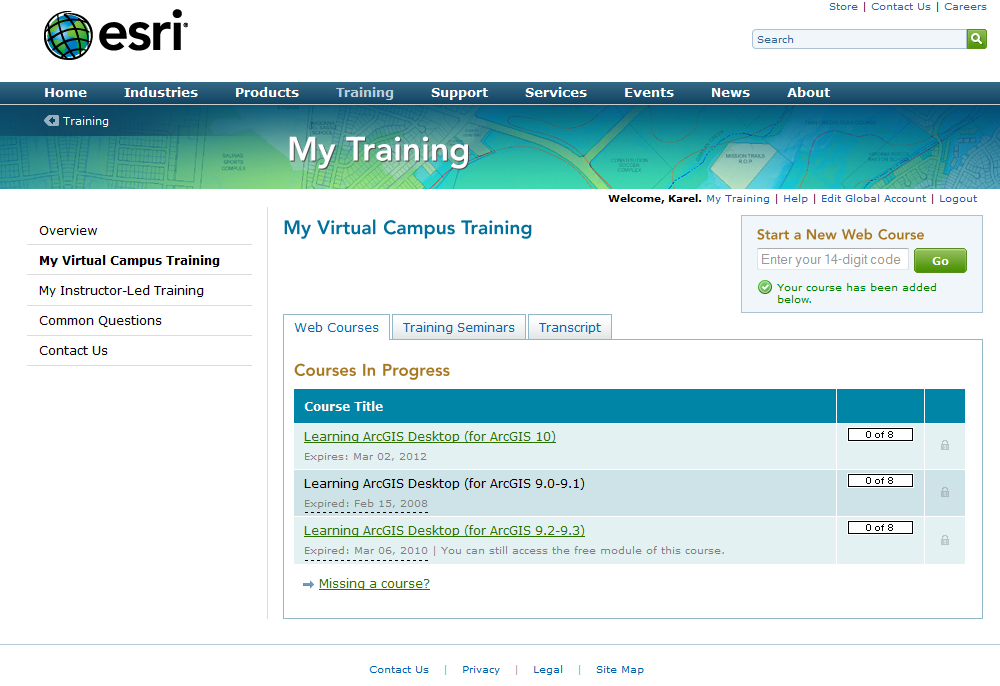This screenshot has width=1000, height=686.
Task: Open Learning ArcGIS Desktop (for ArcGIS 9.2-9.3) course
Action: pos(444,530)
